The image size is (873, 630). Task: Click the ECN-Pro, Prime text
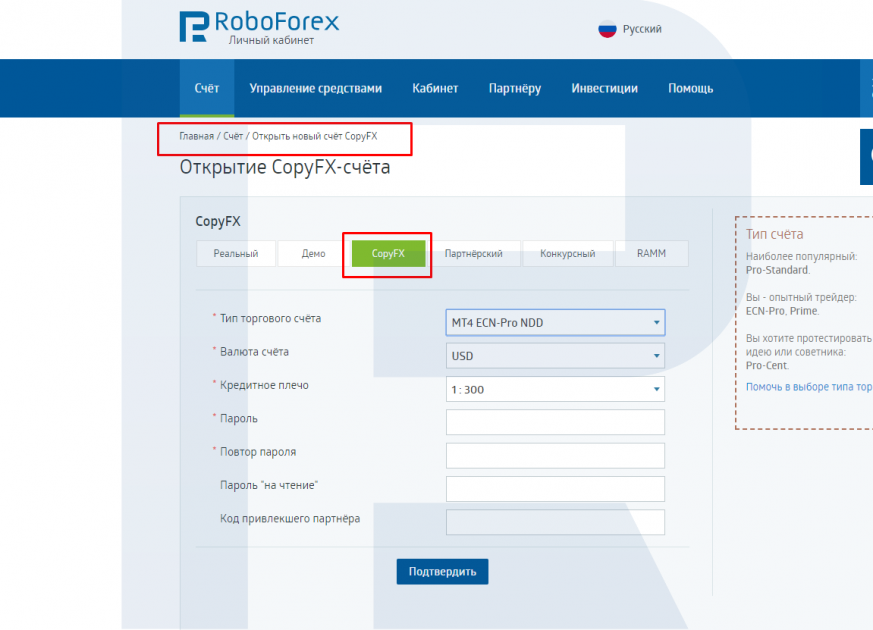tap(782, 311)
